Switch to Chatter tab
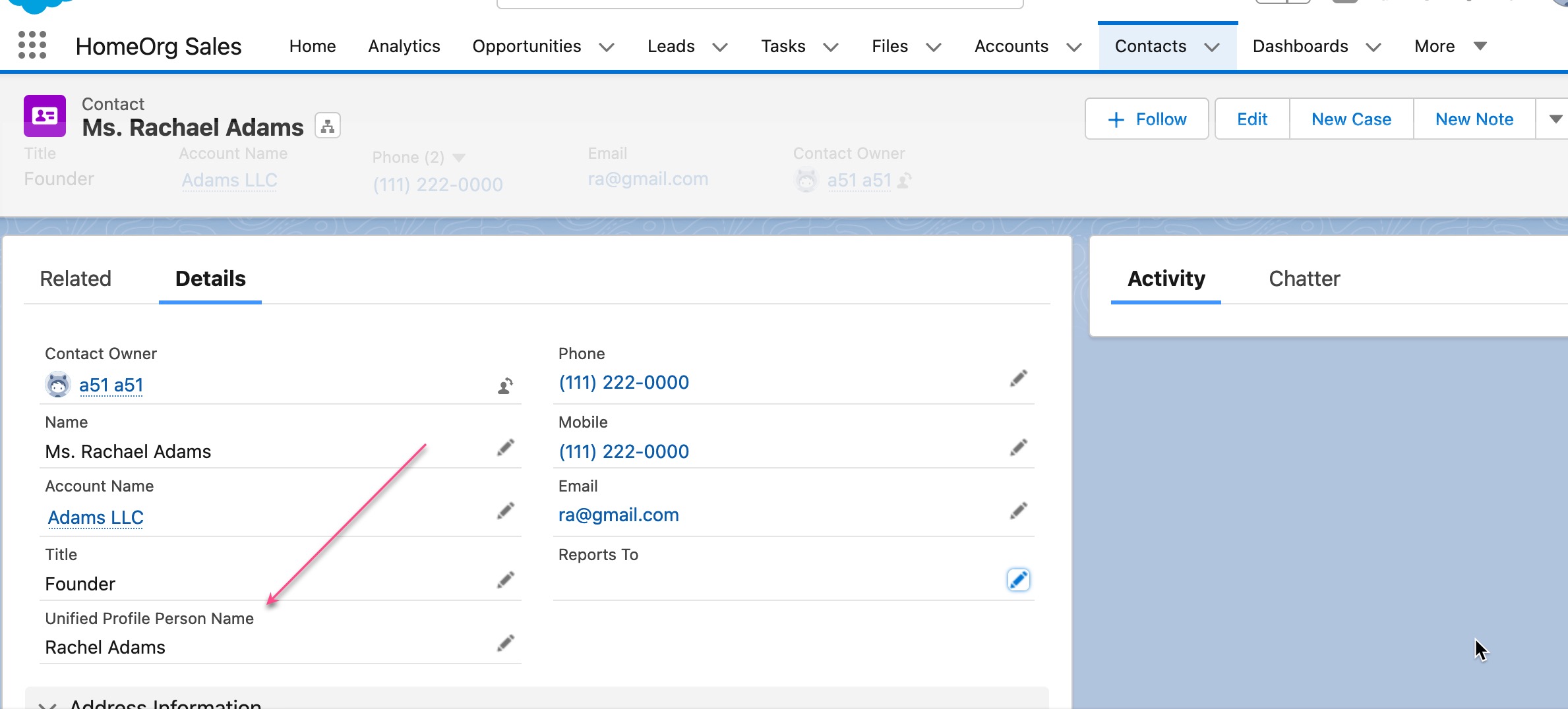The width and height of the screenshot is (1568, 709). [1304, 279]
